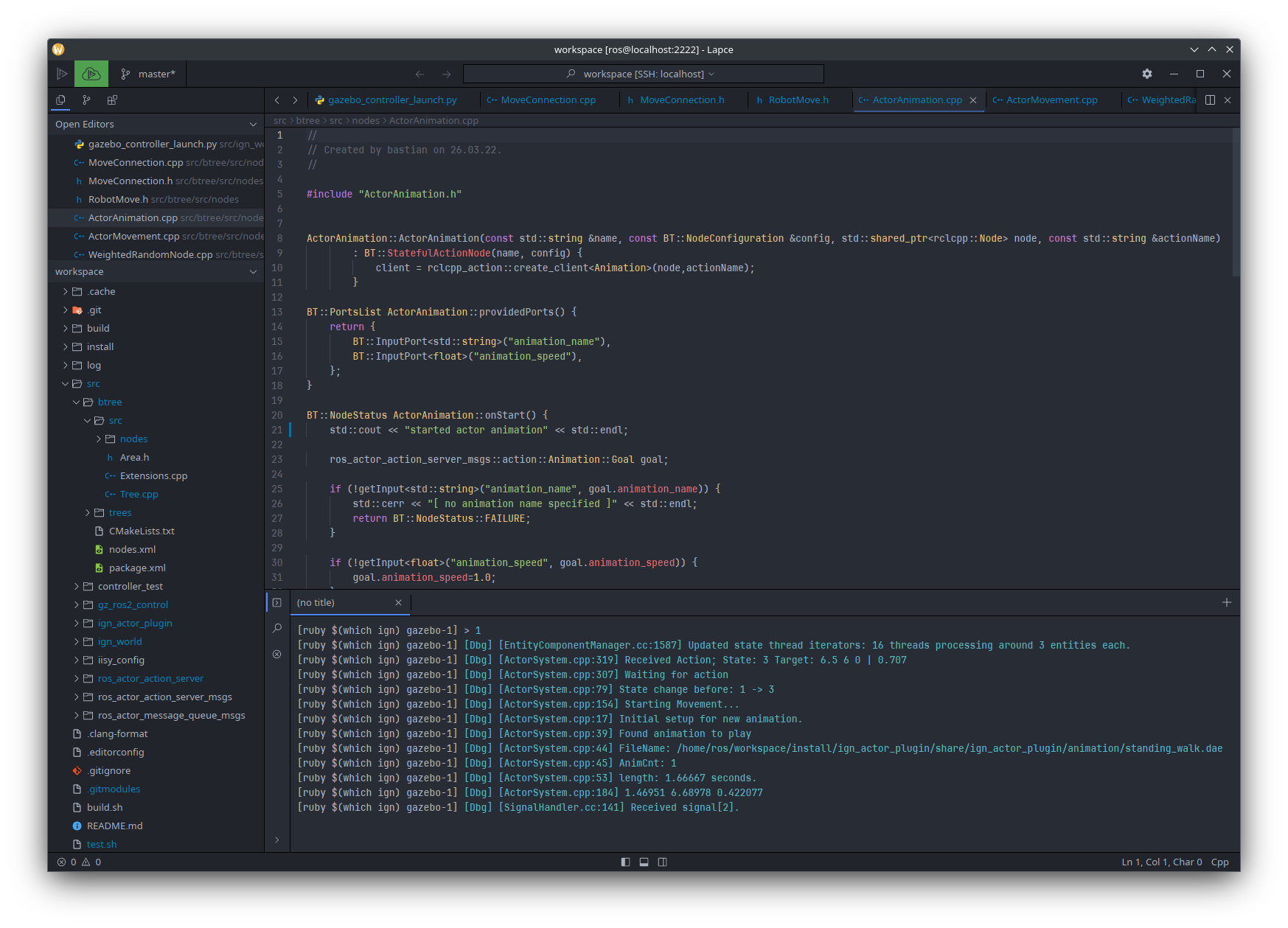Click the Cpp language mode in status bar
This screenshot has height=928, width=1288.
(x=1219, y=862)
